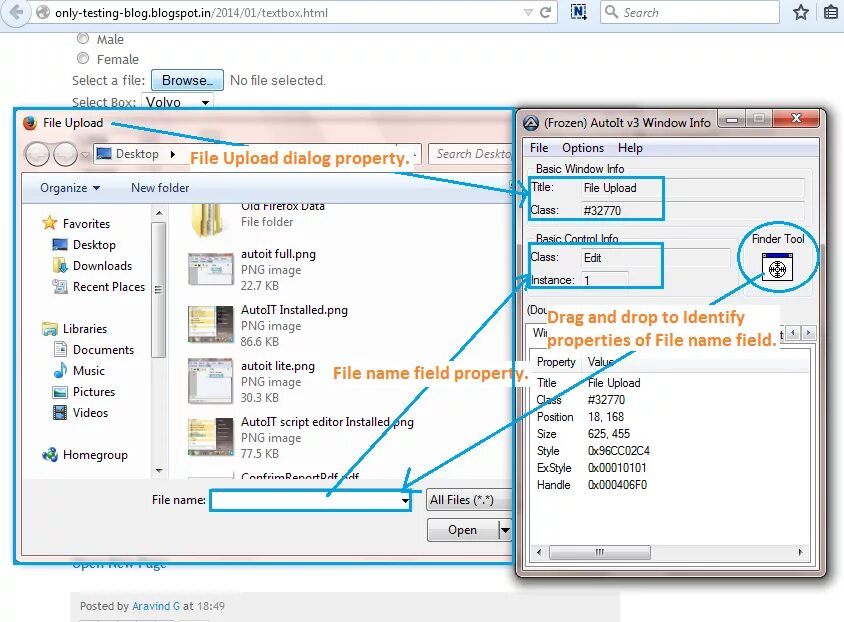Viewport: 844px width, 622px height.
Task: Click navigation pane scroll up arrow
Action: click(159, 214)
